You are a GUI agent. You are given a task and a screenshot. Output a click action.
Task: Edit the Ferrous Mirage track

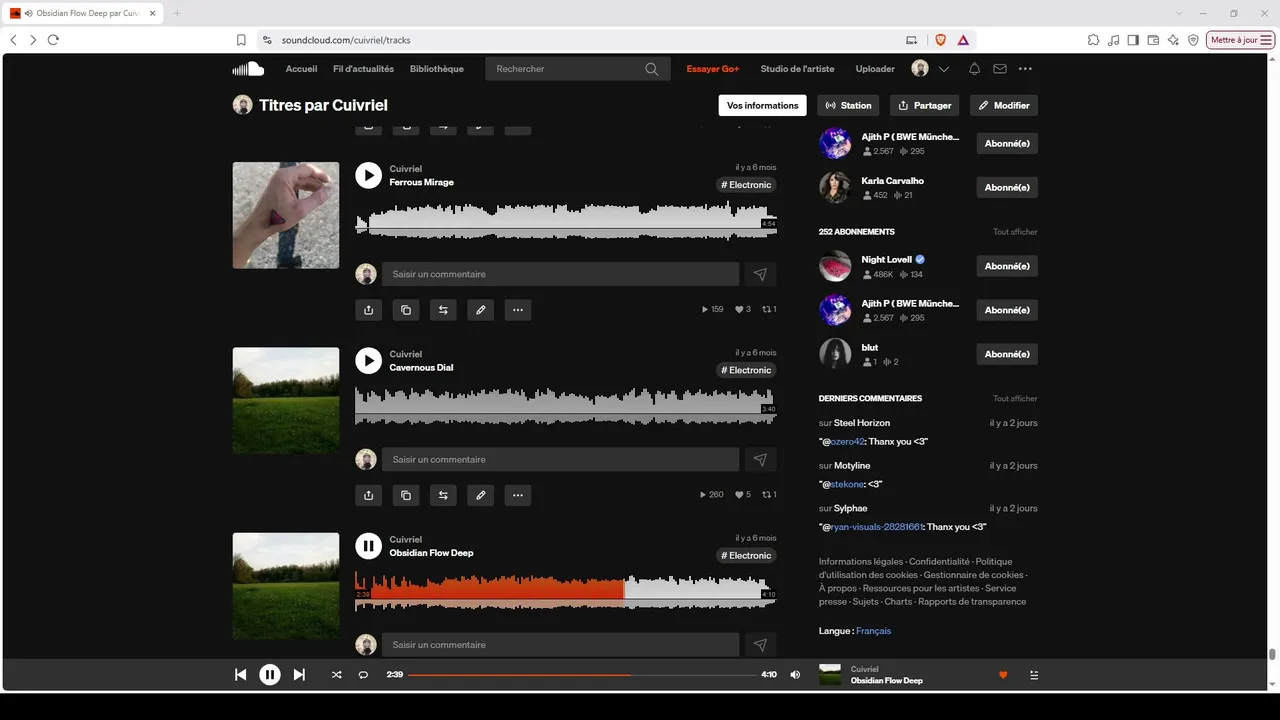point(480,310)
